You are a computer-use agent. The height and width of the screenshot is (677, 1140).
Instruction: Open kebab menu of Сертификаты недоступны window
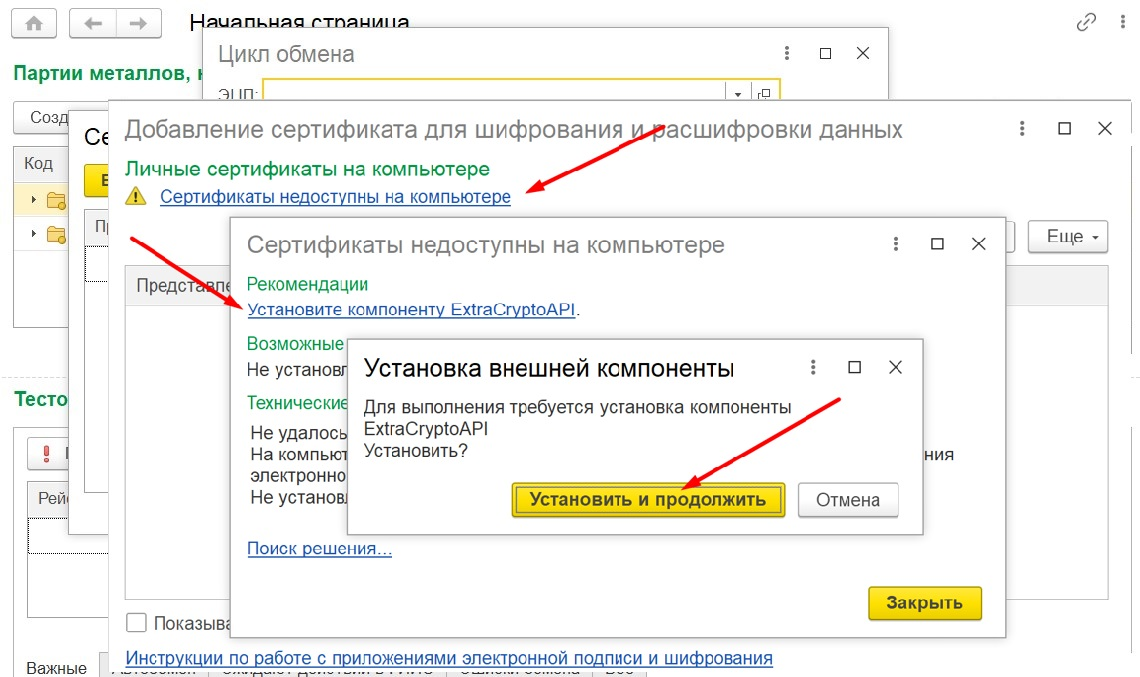tap(896, 244)
